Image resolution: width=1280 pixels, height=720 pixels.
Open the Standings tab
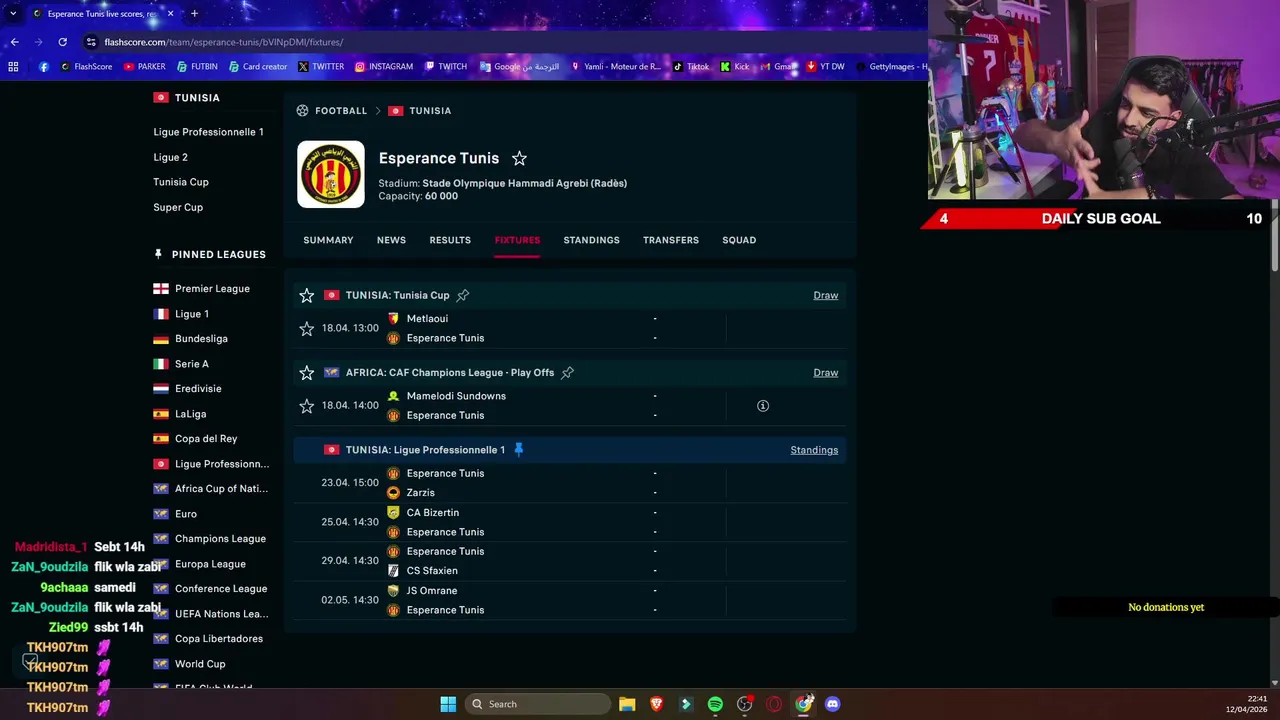point(591,240)
